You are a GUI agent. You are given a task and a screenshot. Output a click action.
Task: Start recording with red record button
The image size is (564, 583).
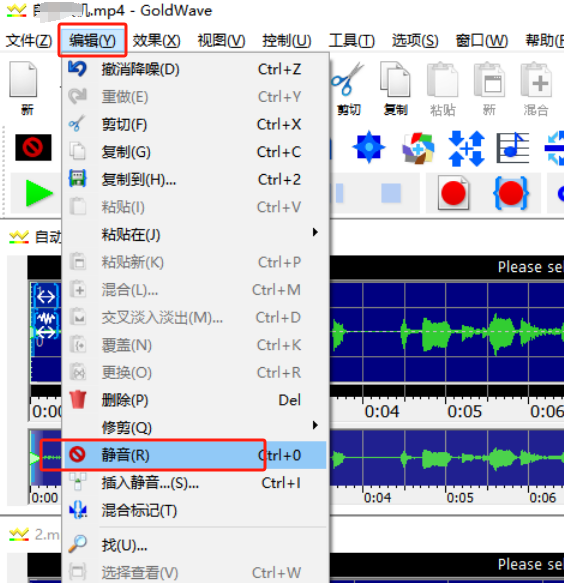[x=453, y=193]
